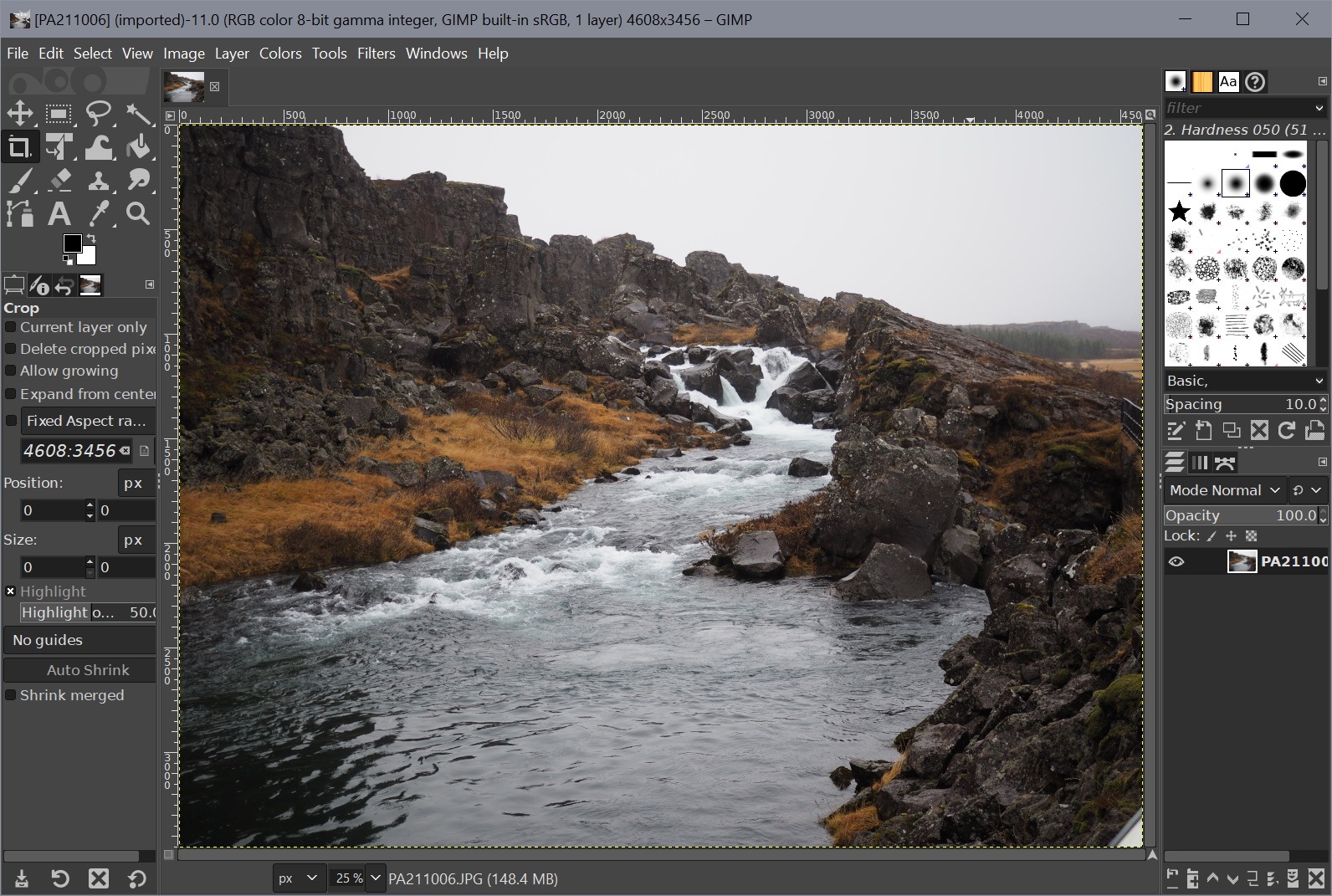Select the Paintbrush tool
The height and width of the screenshot is (896, 1332).
pyautogui.click(x=19, y=181)
